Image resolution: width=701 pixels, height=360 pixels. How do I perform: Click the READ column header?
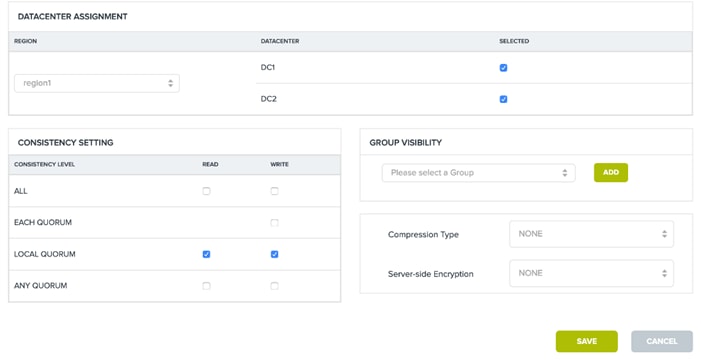(x=210, y=165)
